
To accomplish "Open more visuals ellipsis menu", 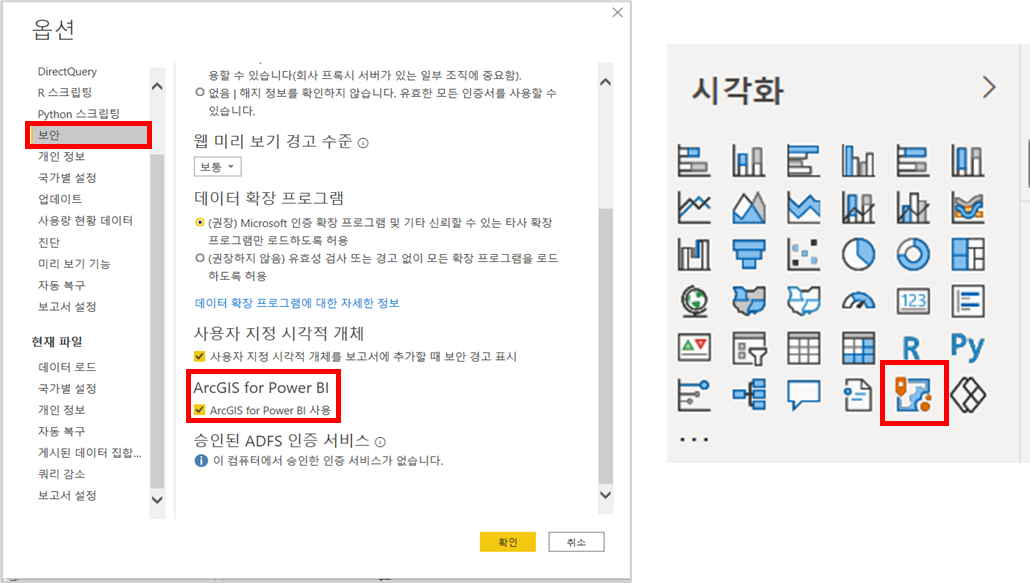I will coord(694,439).
